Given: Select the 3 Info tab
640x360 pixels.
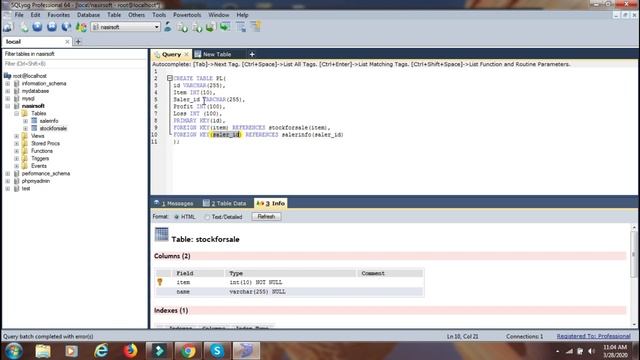Looking at the screenshot, I should click(x=271, y=203).
